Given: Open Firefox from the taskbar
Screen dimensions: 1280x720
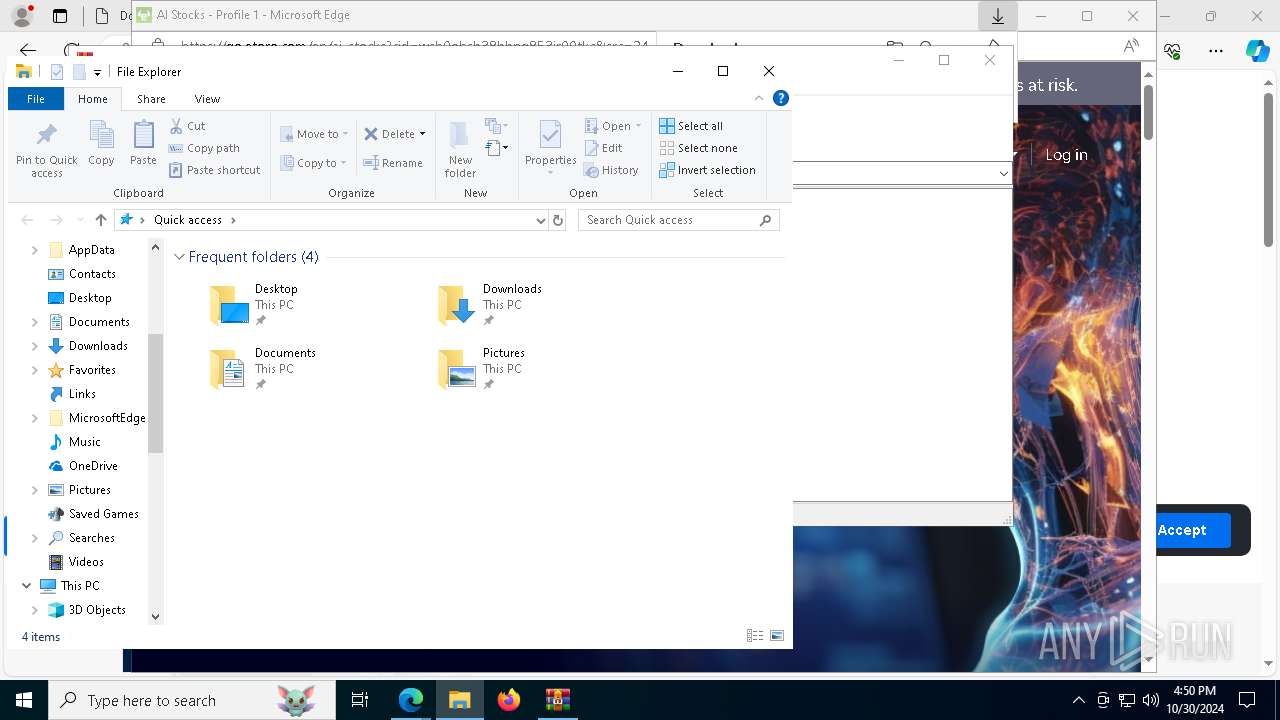Looking at the screenshot, I should [509, 700].
